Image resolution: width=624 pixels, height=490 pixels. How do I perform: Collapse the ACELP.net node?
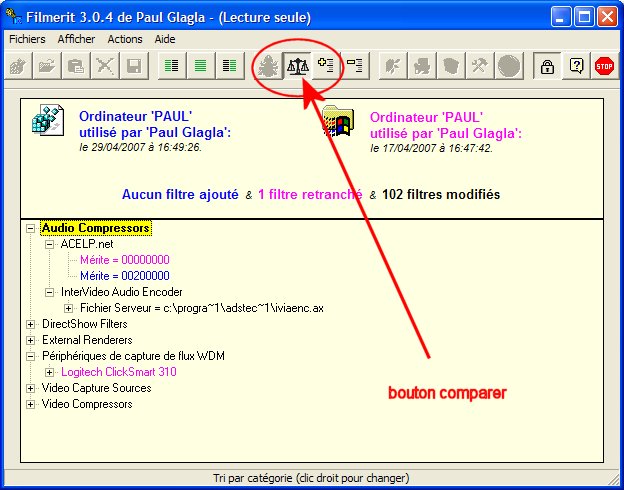point(49,244)
